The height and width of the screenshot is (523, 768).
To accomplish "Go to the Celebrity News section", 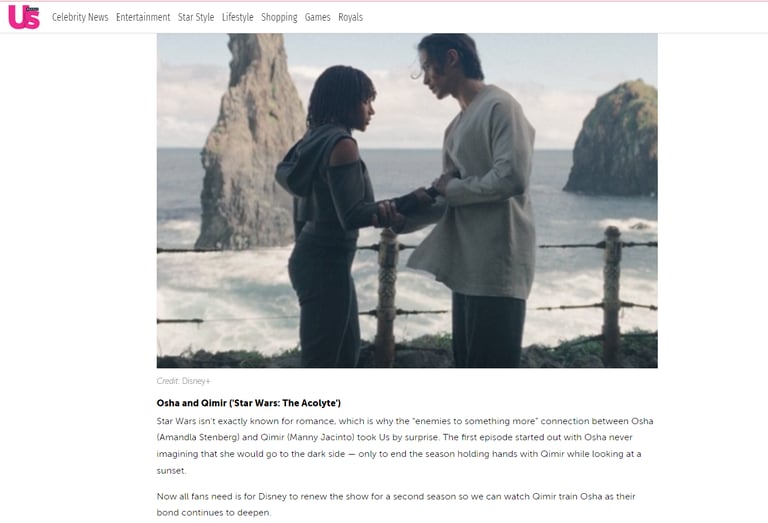I will (80, 17).
